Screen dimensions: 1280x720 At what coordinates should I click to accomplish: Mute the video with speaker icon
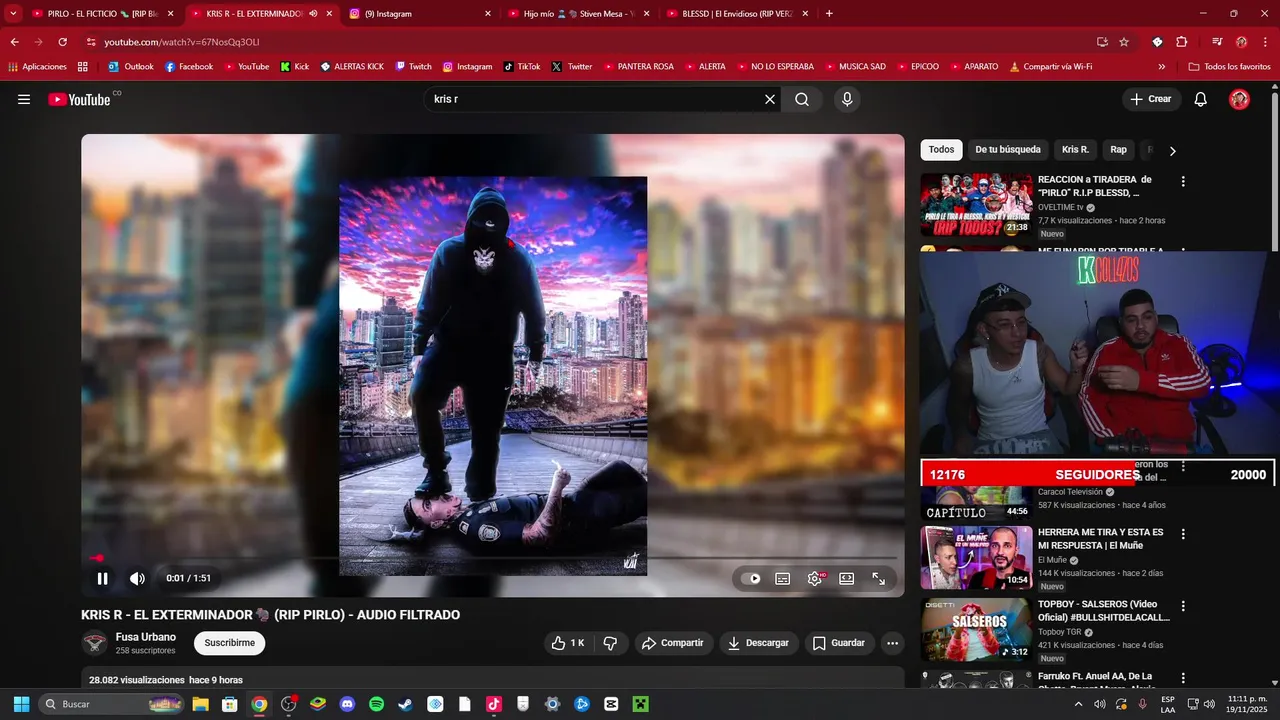click(137, 578)
